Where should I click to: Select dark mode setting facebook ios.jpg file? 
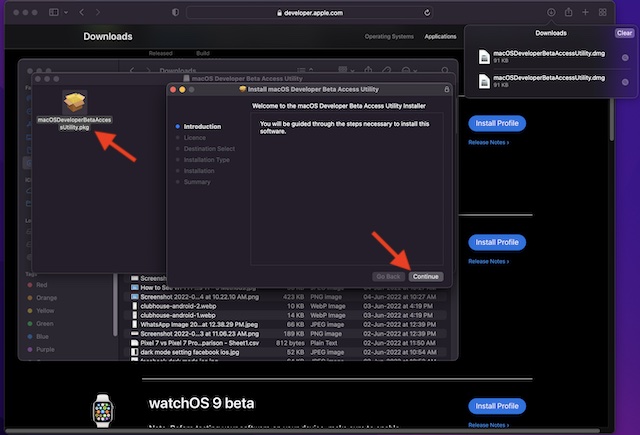pos(285,352)
